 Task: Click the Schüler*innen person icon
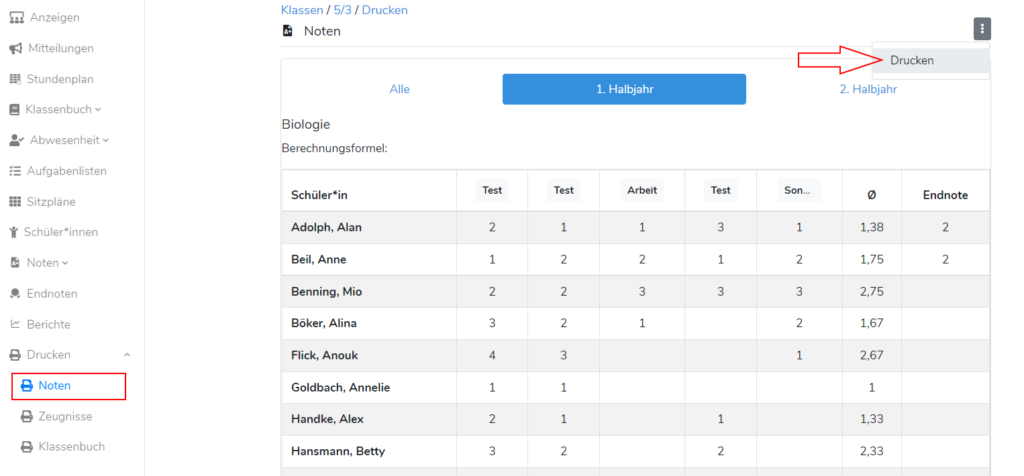pos(16,232)
